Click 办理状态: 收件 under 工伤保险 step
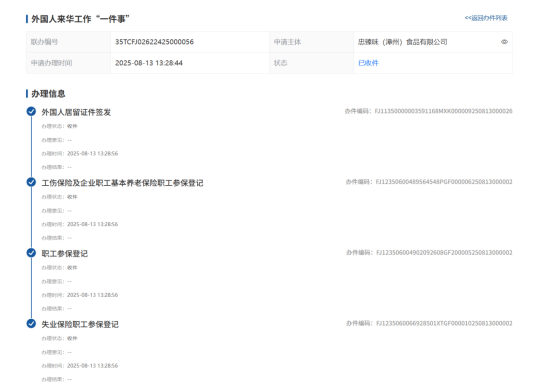Viewport: 554px width, 389px height. [59, 197]
